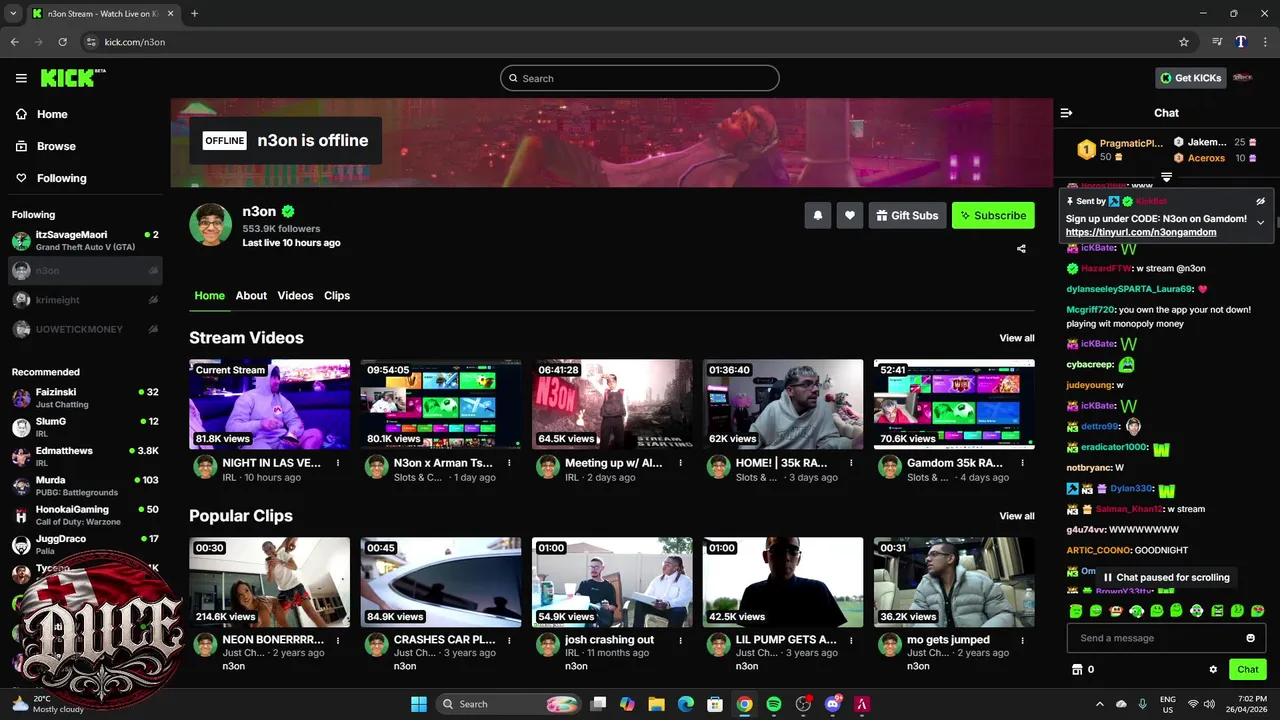Open Edmatthews recommended channel
The image size is (1280, 720).
(85, 456)
